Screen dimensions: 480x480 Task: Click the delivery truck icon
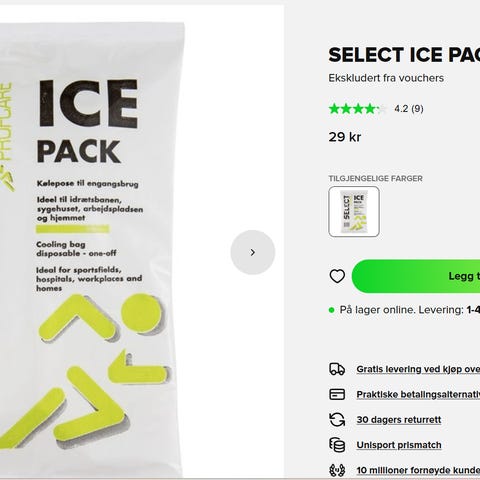pyautogui.click(x=337, y=369)
